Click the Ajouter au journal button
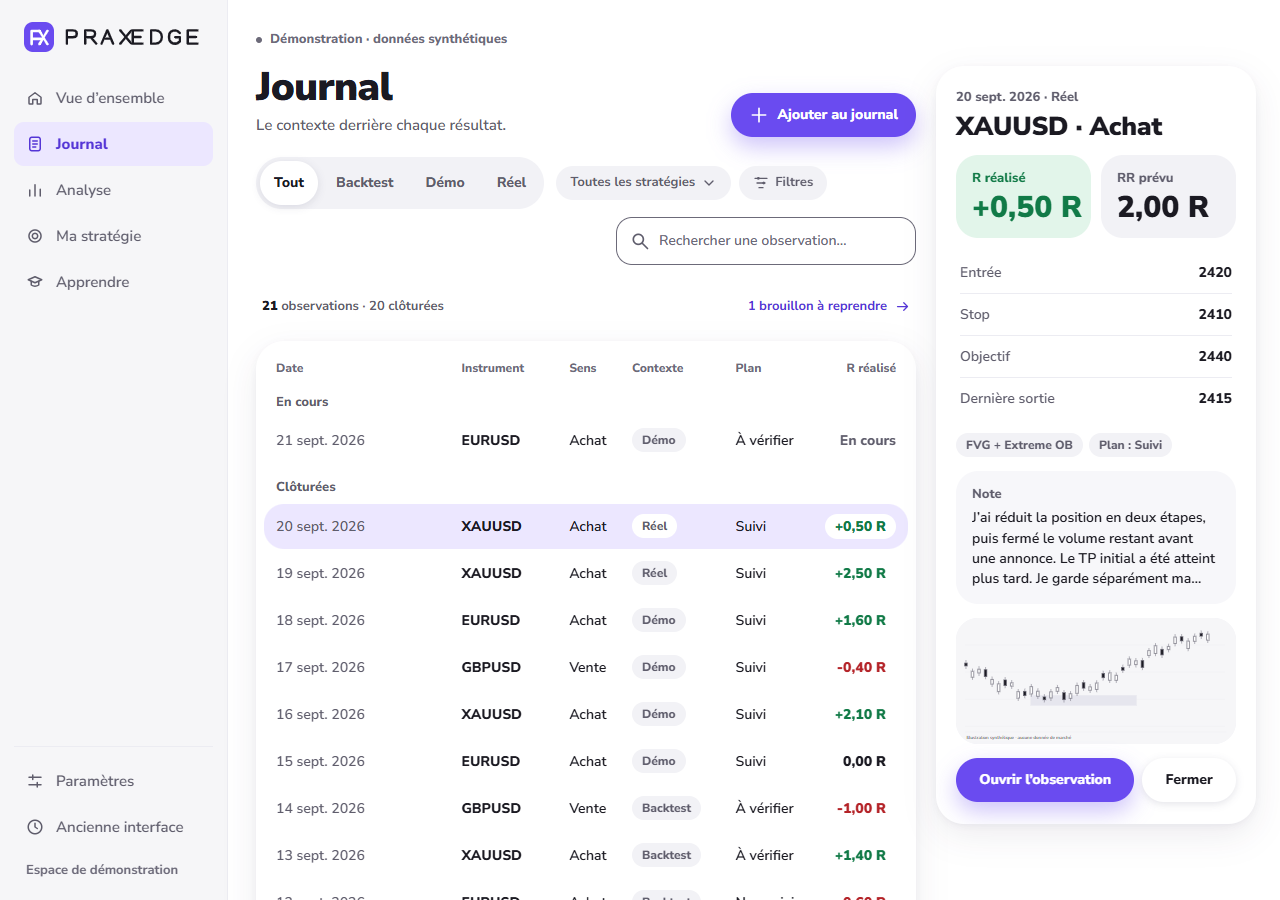Screen dimensions: 1280x900 (x=823, y=115)
